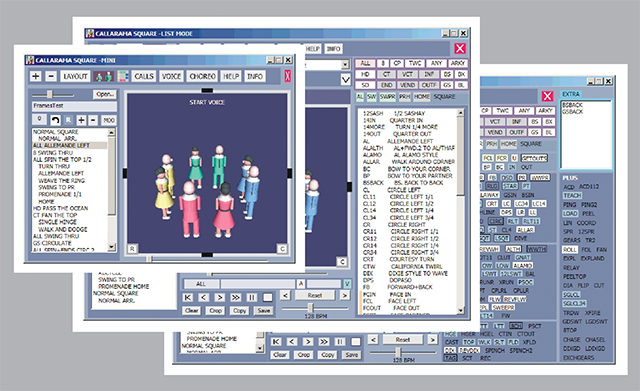Open the colored grid icon next to CALLS

(123, 76)
